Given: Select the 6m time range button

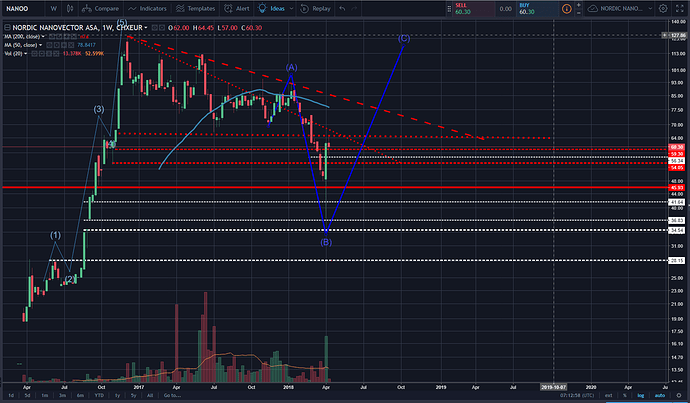Looking at the screenshot, I should tap(80, 395).
